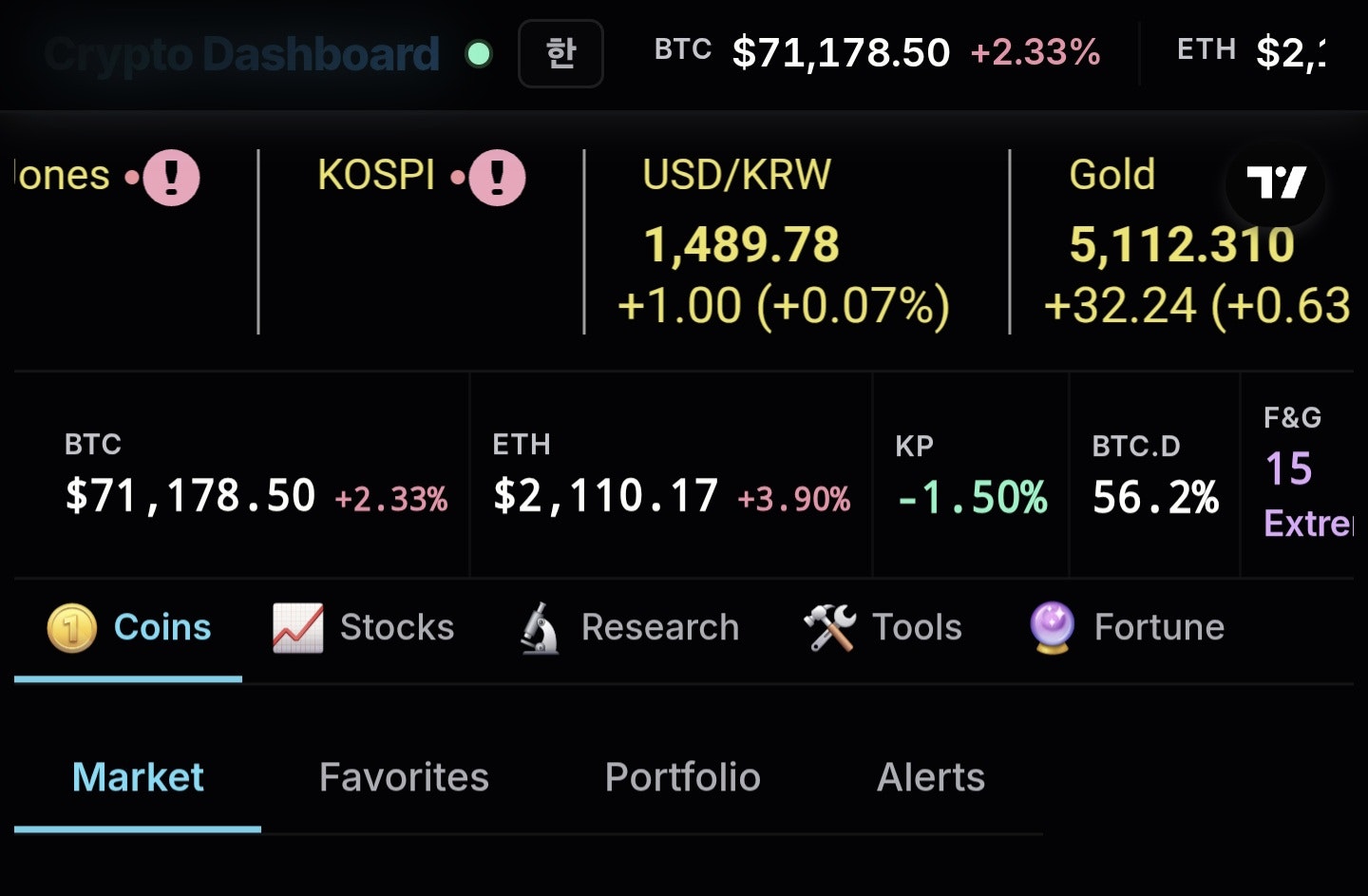
Task: Click the Dow Jones alert exclamation icon
Action: (x=171, y=176)
